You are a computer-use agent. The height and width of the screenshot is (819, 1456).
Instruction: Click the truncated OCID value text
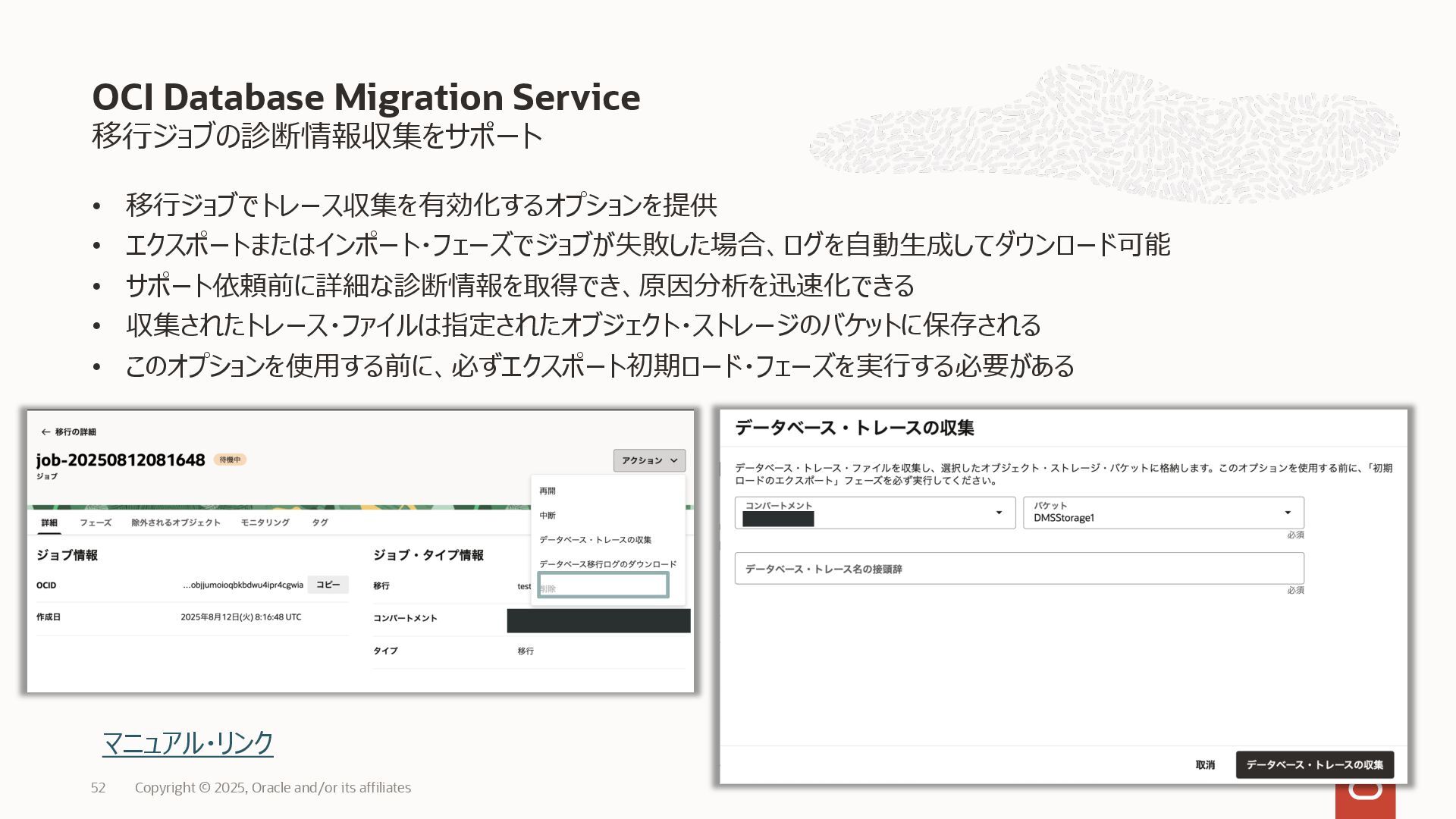pyautogui.click(x=243, y=585)
